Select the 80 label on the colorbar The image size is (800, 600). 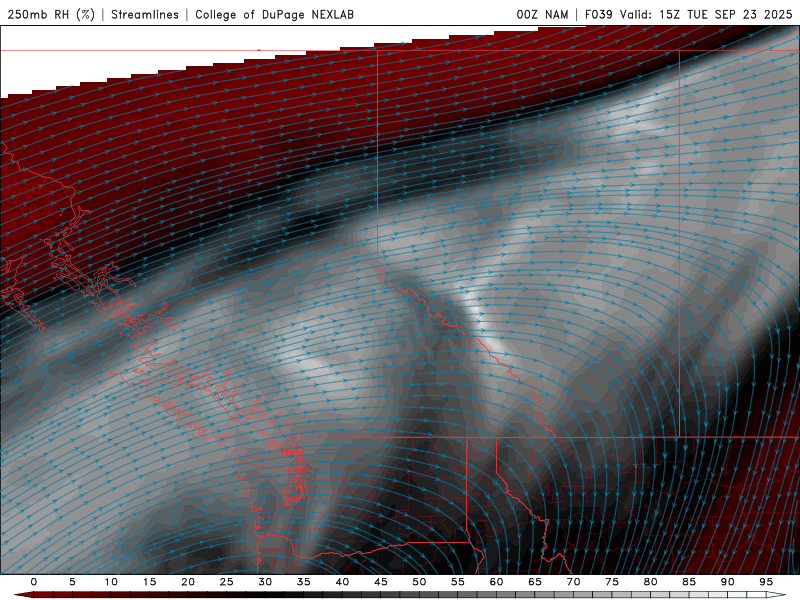click(650, 582)
